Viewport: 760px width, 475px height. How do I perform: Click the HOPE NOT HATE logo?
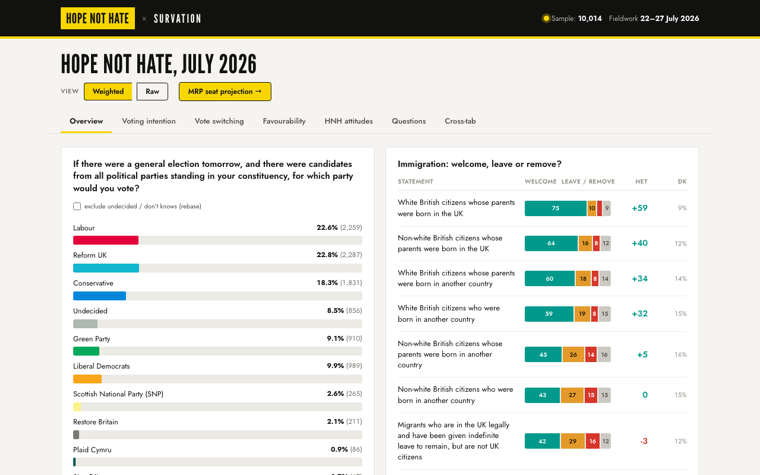click(97, 18)
